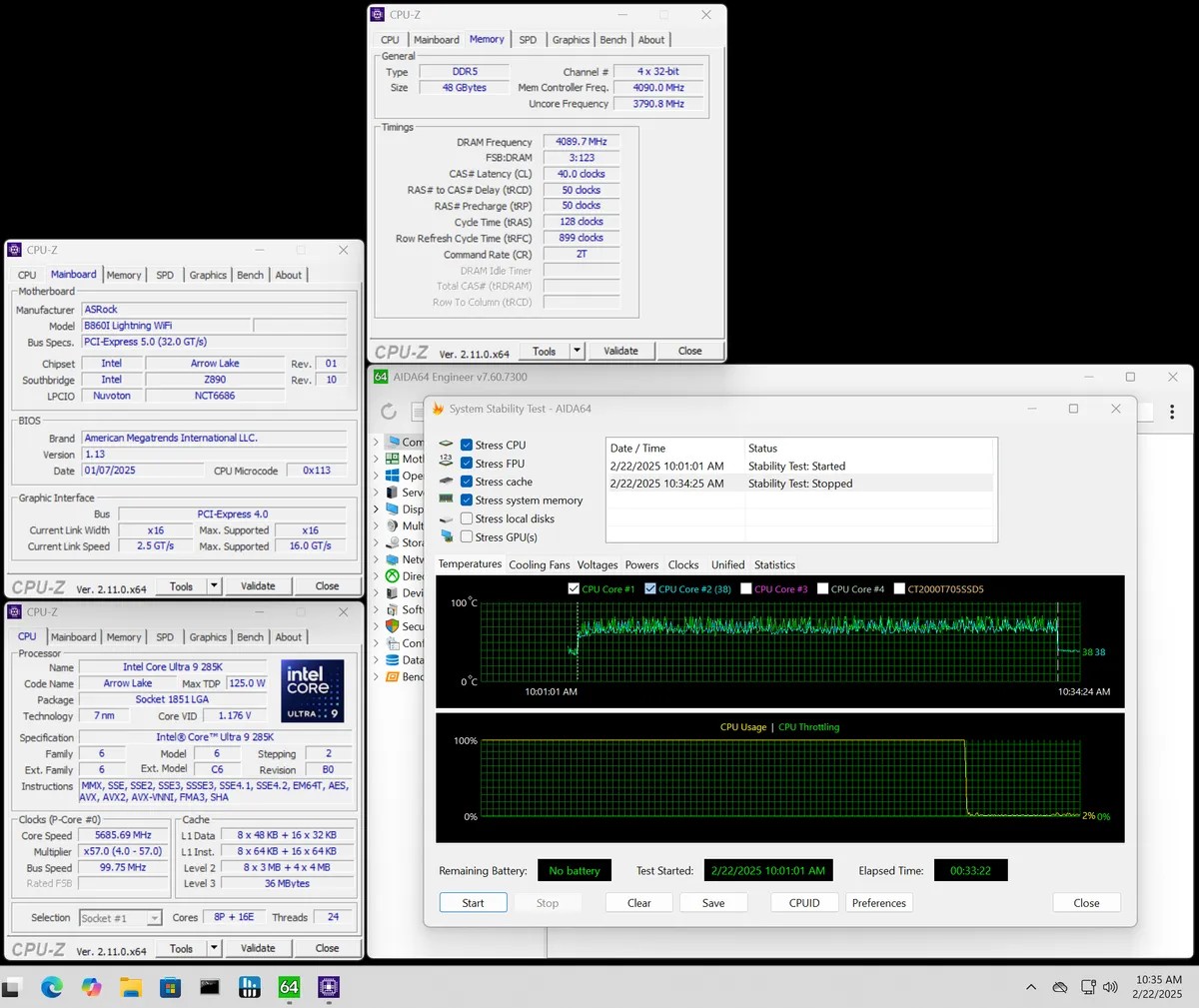Open the Socket #1 selection dropdown
The image size is (1199, 1008).
point(121,918)
